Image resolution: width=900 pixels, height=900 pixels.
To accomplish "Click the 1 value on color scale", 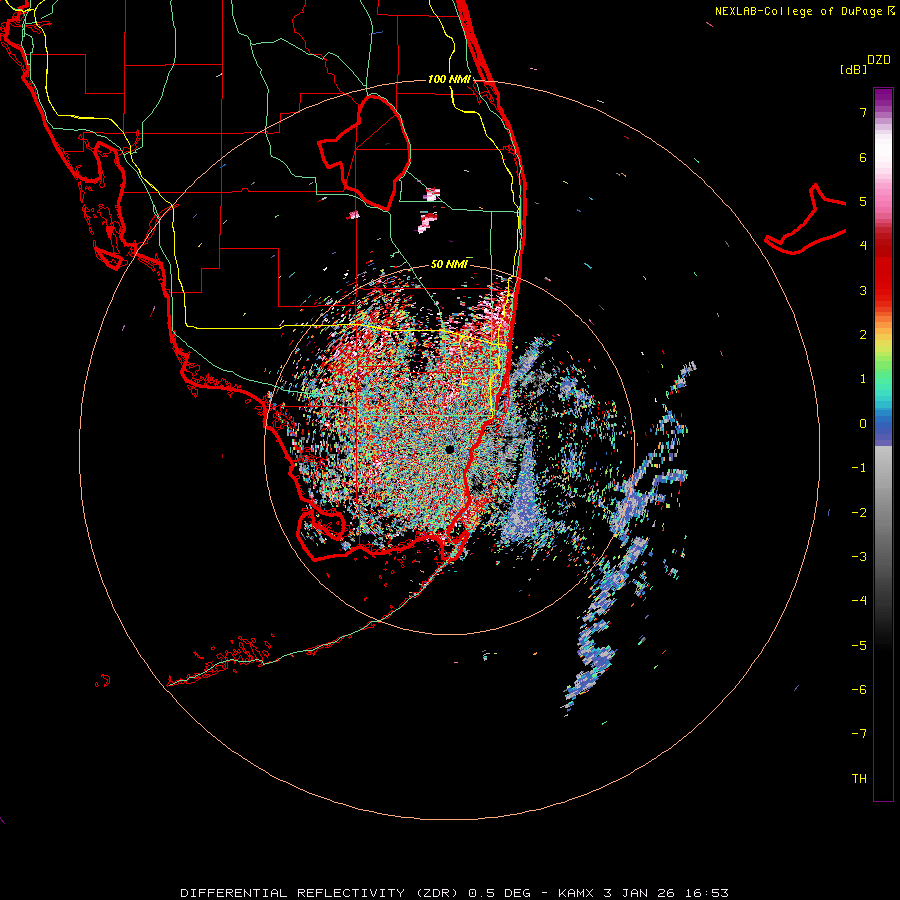I will (x=863, y=379).
